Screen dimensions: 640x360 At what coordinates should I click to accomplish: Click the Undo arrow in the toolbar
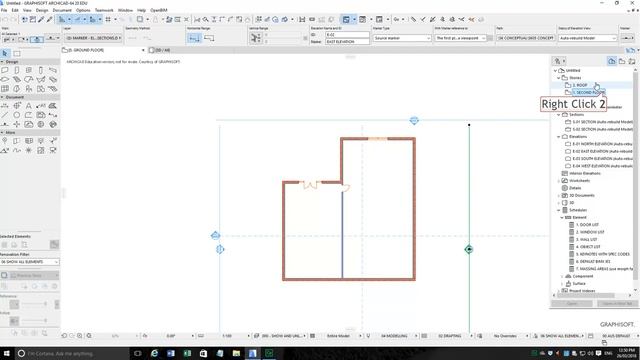point(5,19)
